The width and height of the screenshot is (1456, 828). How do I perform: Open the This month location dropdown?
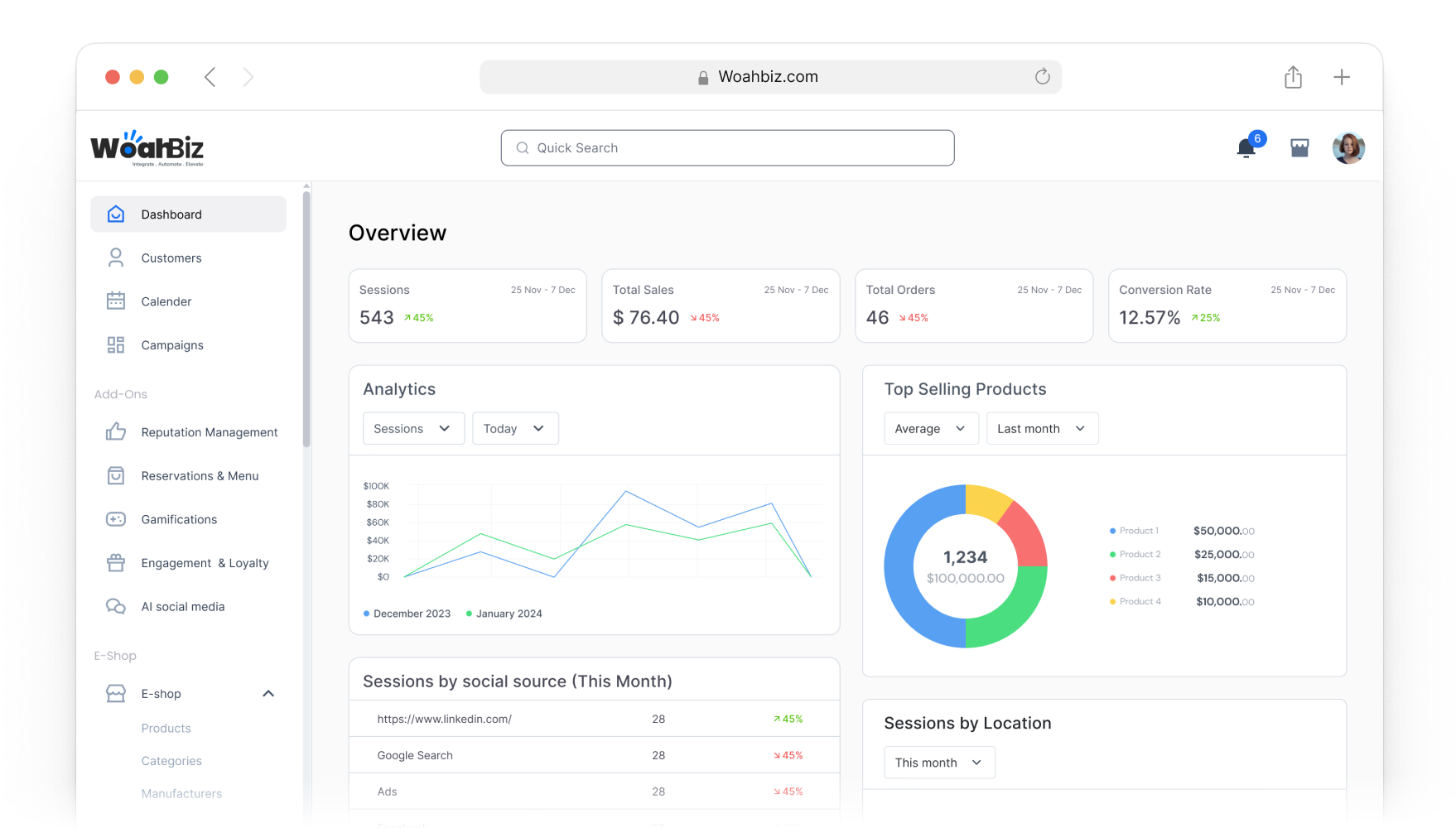pos(938,763)
